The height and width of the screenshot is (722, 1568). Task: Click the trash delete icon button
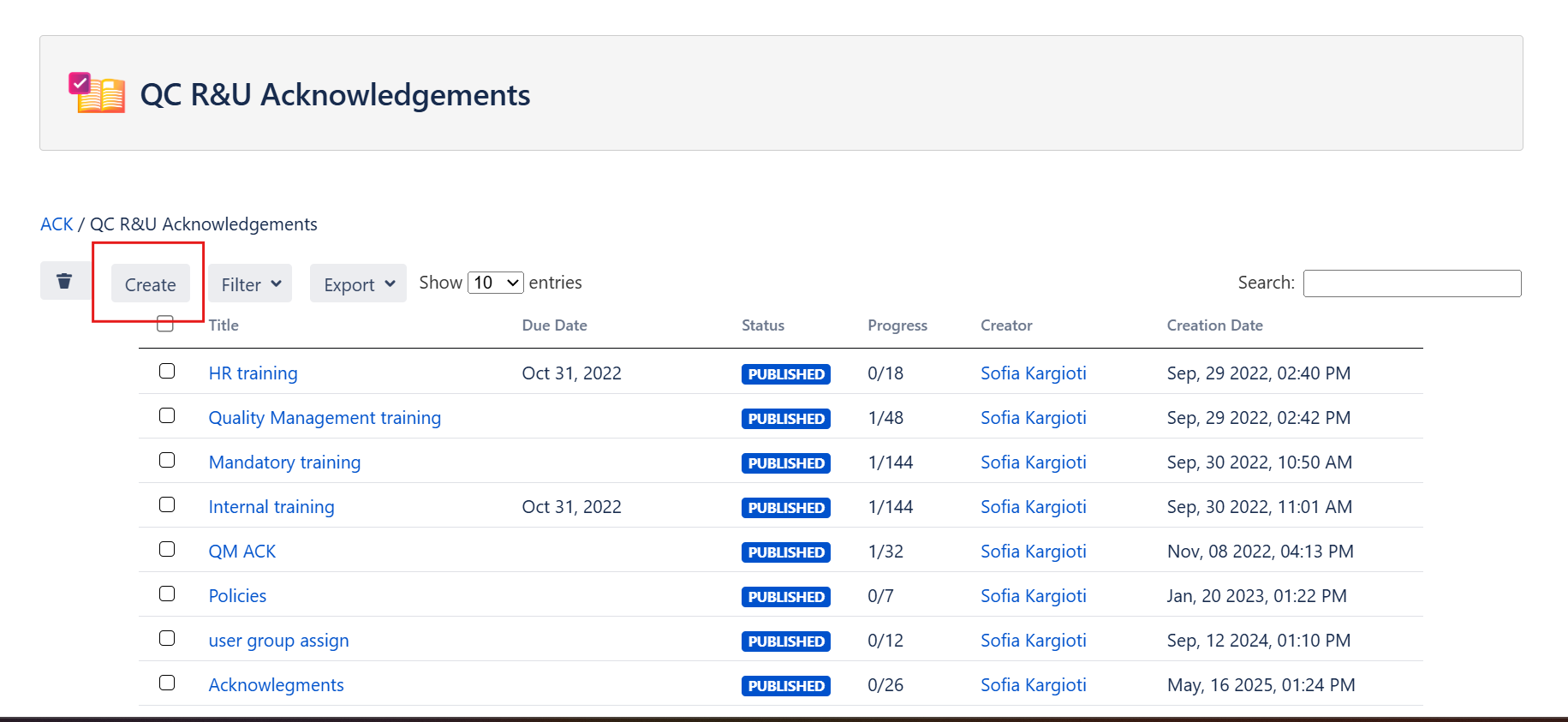64,282
